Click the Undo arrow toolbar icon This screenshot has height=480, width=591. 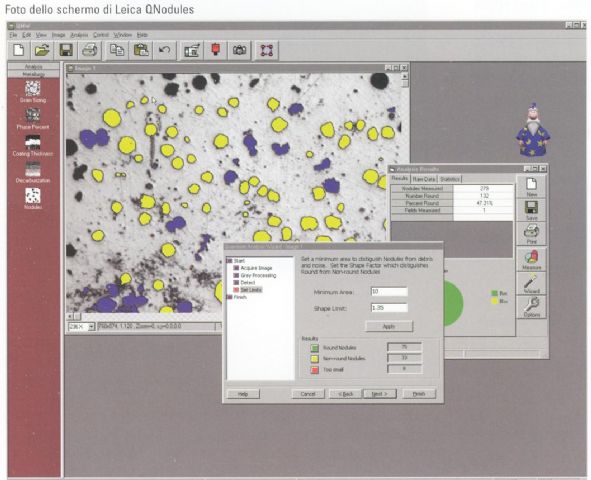coord(164,50)
